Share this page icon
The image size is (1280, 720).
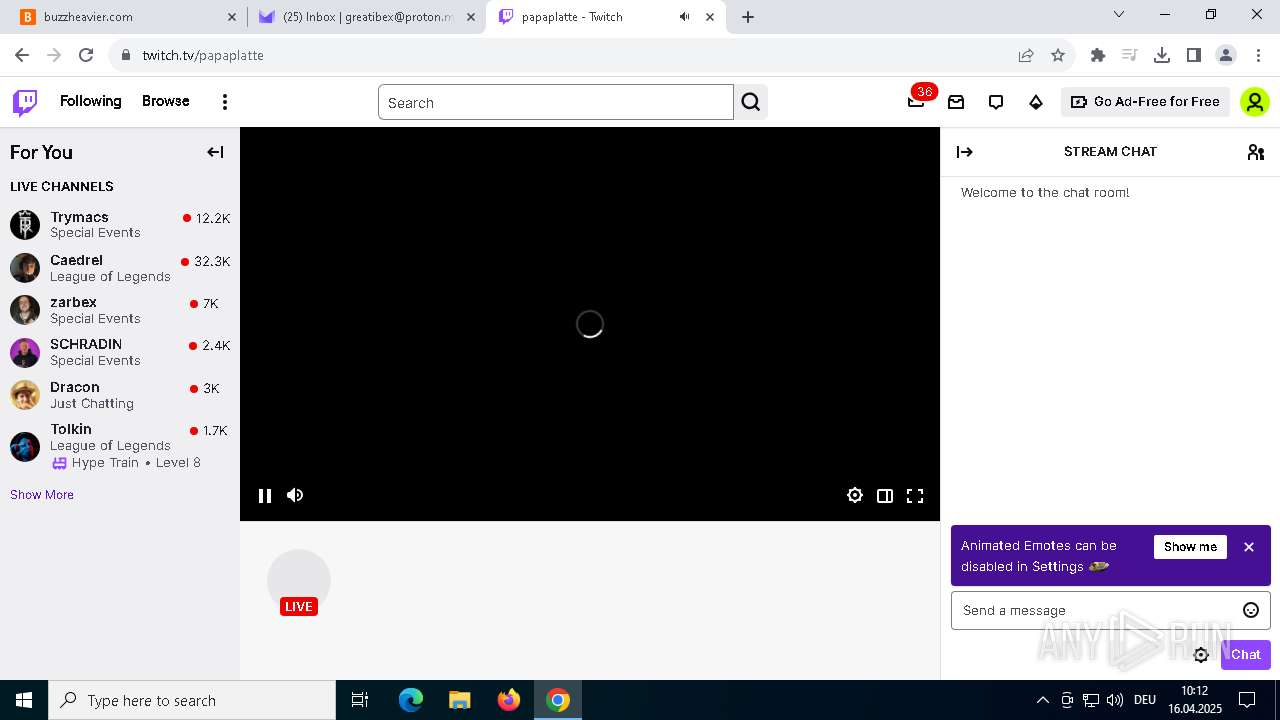click(x=1026, y=55)
